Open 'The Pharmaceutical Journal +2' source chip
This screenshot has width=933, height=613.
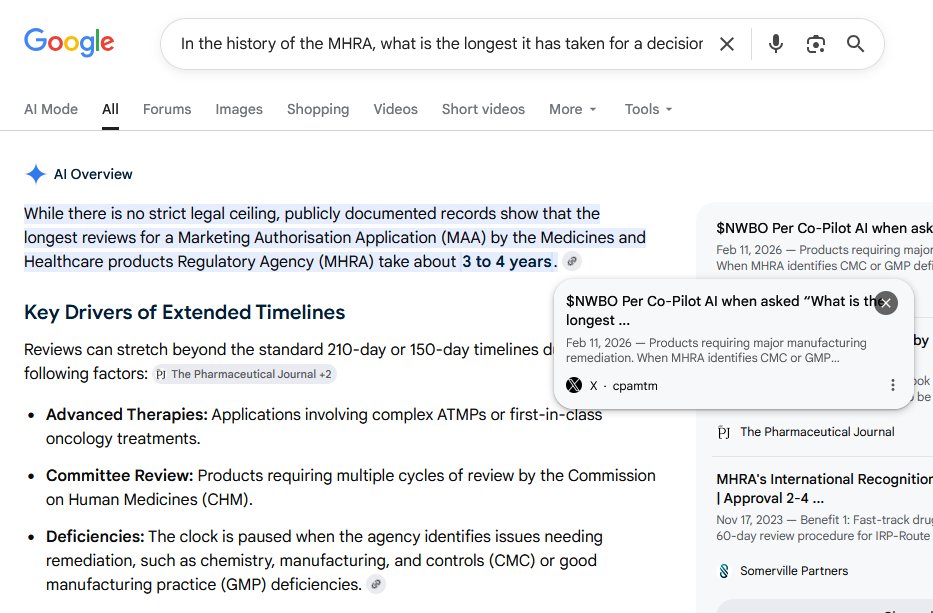coord(245,374)
